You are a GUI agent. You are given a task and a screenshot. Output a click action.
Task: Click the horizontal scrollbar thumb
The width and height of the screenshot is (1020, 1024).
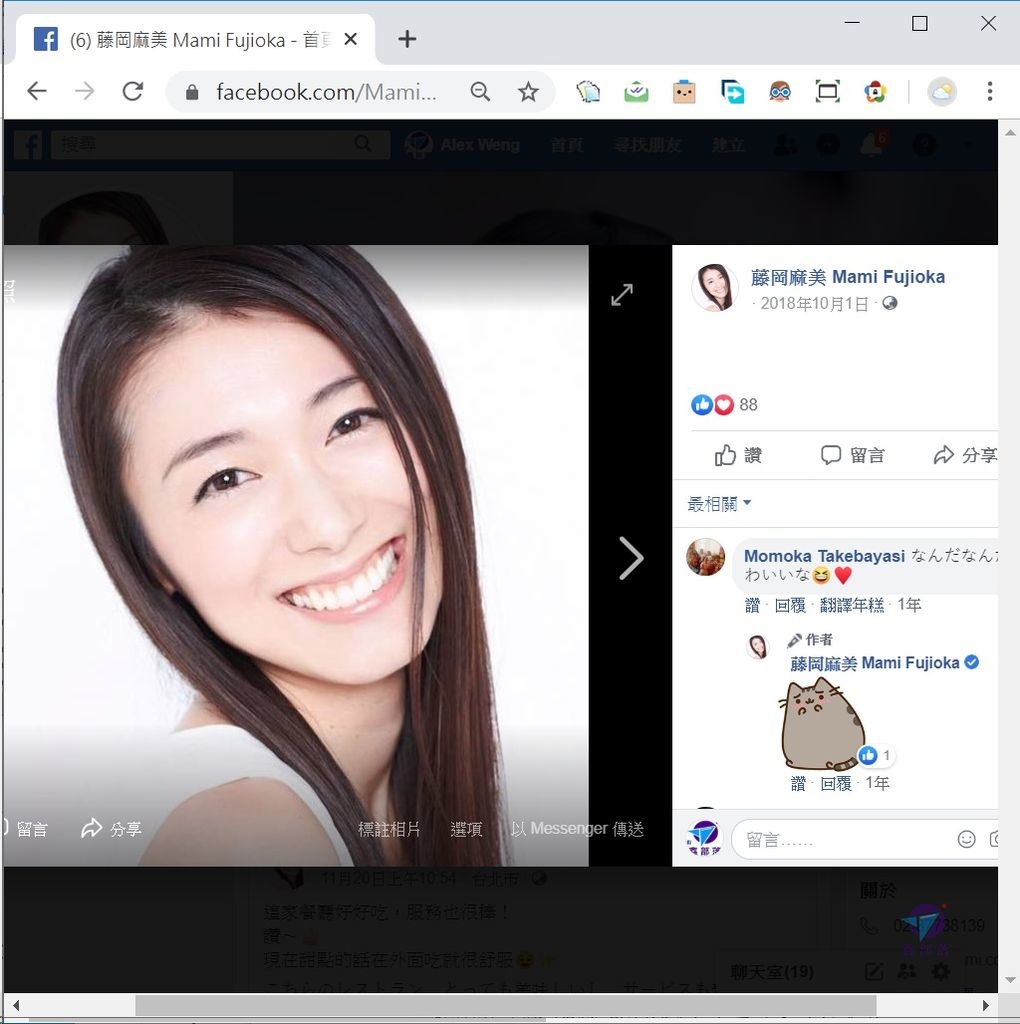pos(505,1004)
